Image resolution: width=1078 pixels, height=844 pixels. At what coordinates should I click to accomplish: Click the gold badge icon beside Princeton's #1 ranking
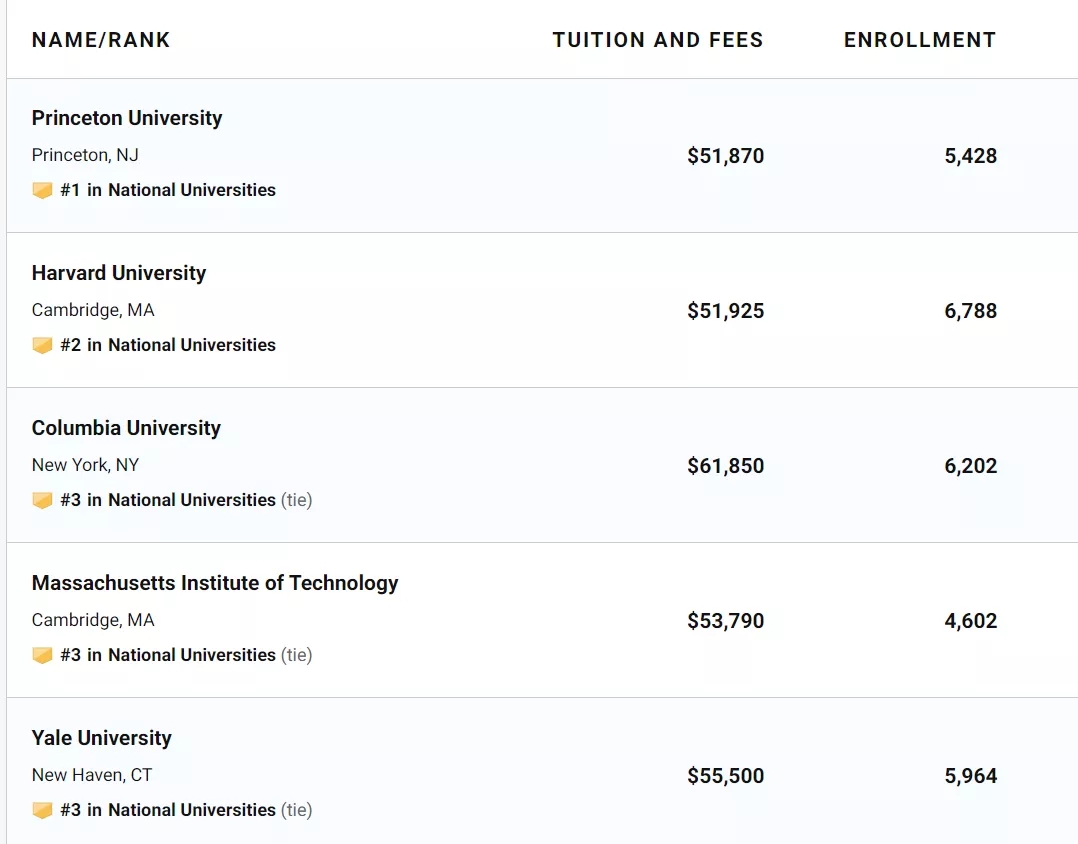pyautogui.click(x=42, y=190)
